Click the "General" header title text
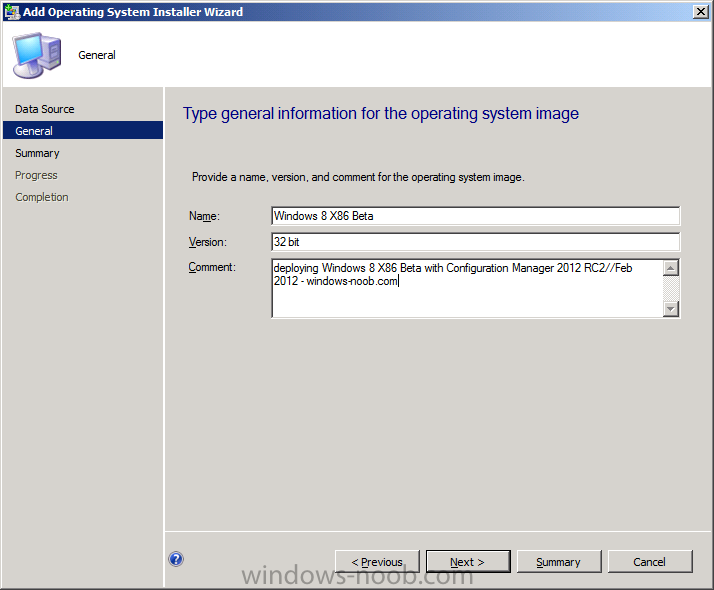714x590 pixels. click(97, 55)
